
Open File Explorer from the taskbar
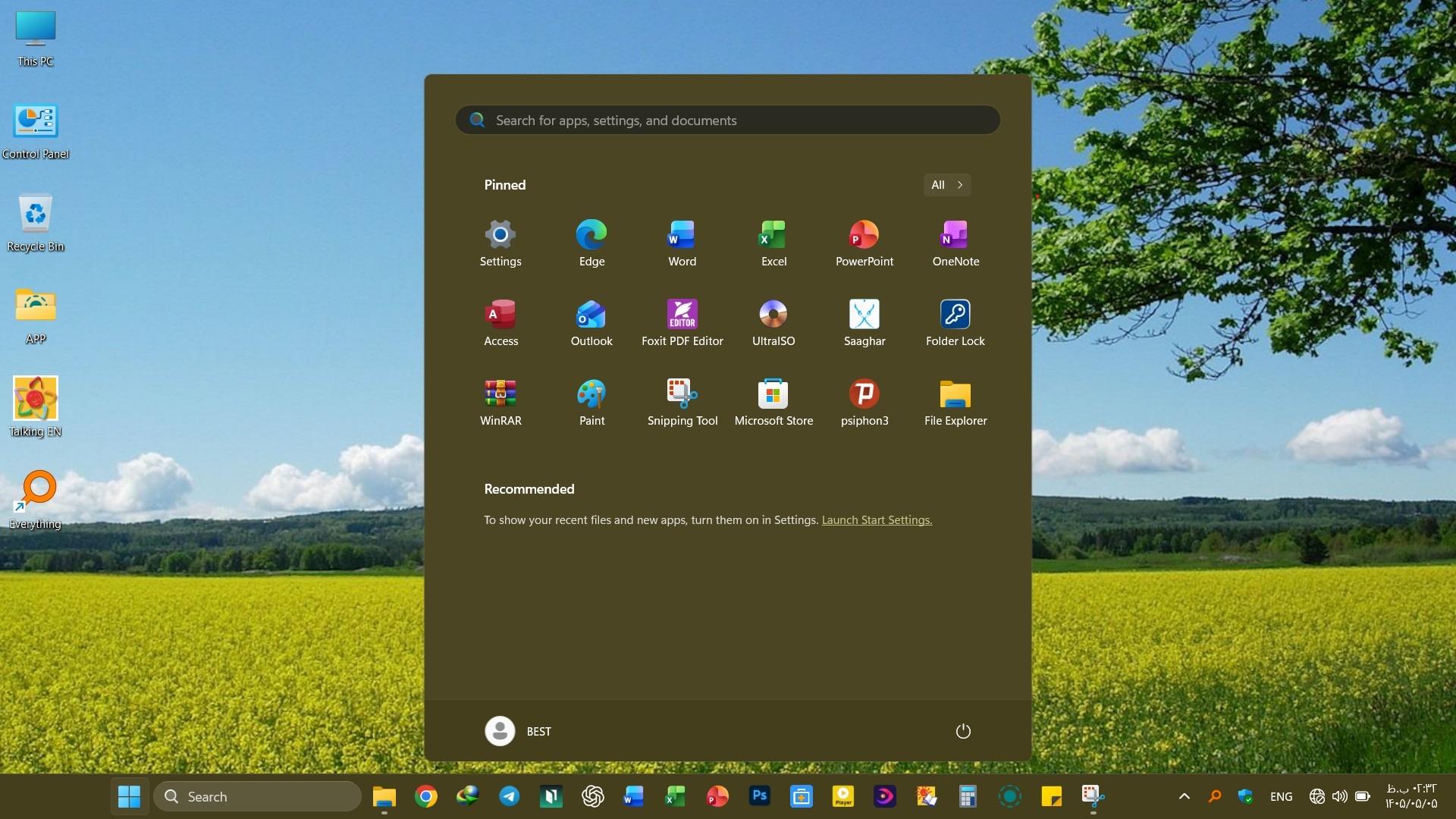tap(384, 796)
